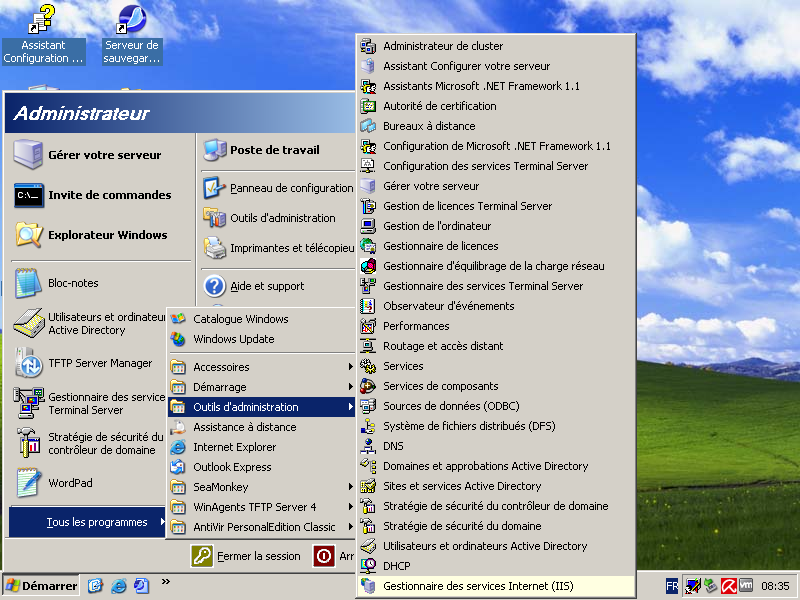Image resolution: width=800 pixels, height=600 pixels.
Task: Click Fermer la session button
Action: [247, 556]
